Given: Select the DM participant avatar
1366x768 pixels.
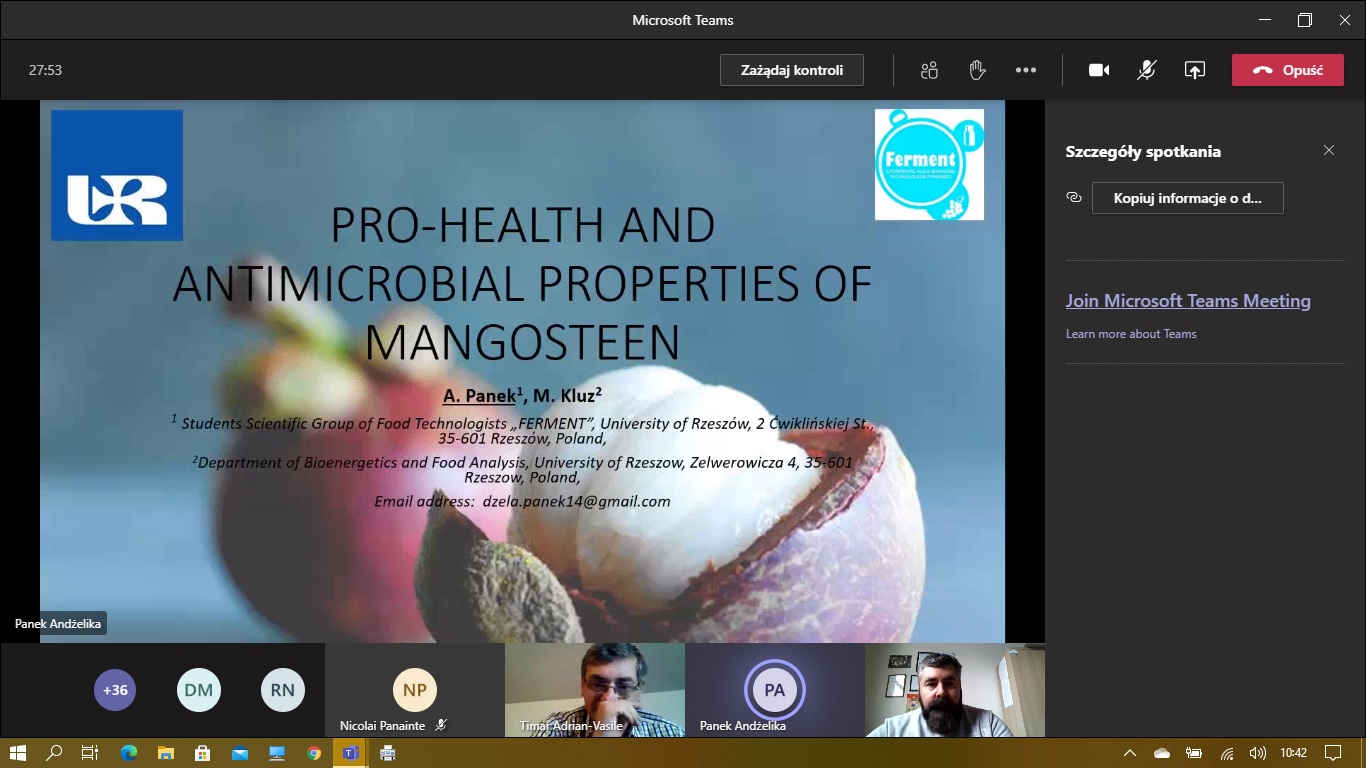Looking at the screenshot, I should (198, 690).
